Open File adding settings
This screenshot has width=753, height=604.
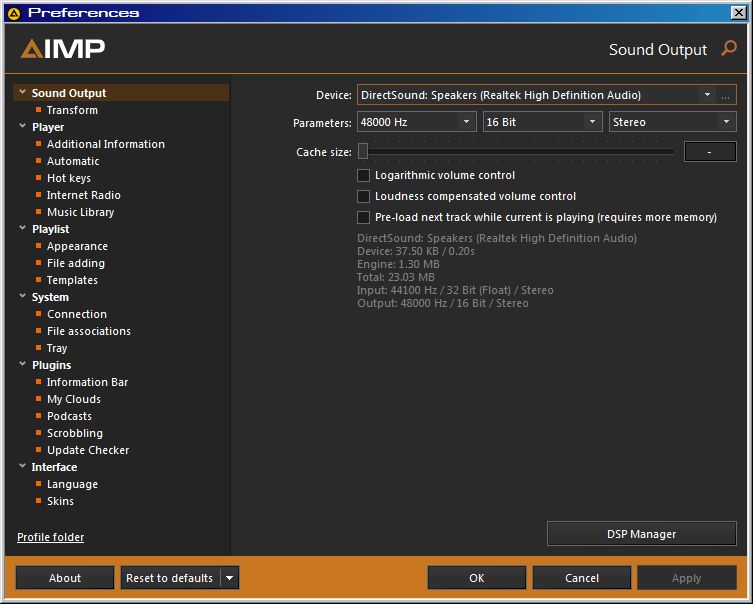(x=76, y=263)
